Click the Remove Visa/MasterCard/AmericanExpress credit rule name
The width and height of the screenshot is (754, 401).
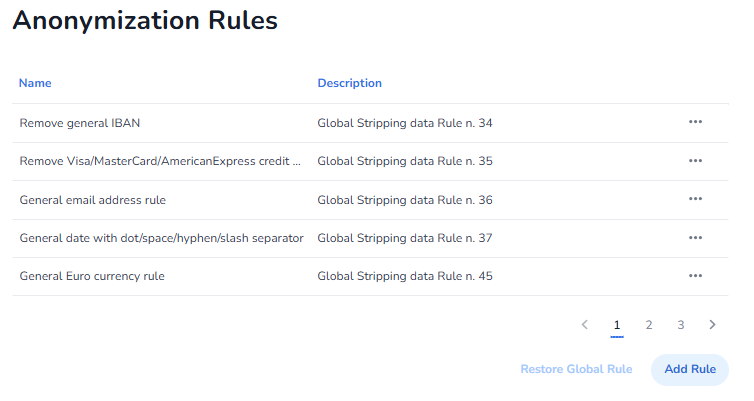point(160,161)
